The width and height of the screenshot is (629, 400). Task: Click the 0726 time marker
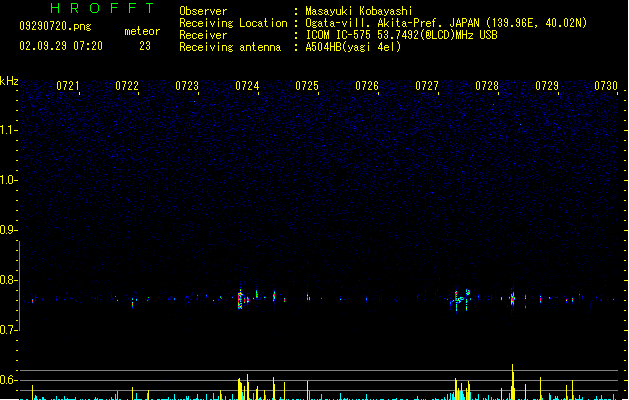coord(367,86)
